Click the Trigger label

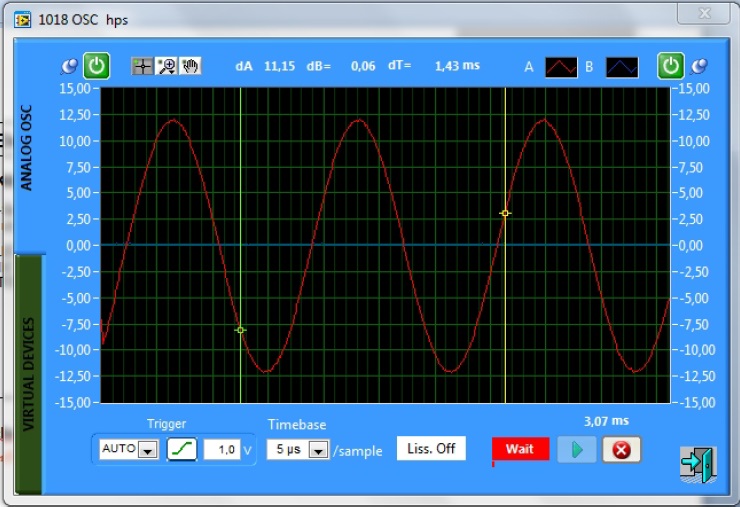coord(167,424)
